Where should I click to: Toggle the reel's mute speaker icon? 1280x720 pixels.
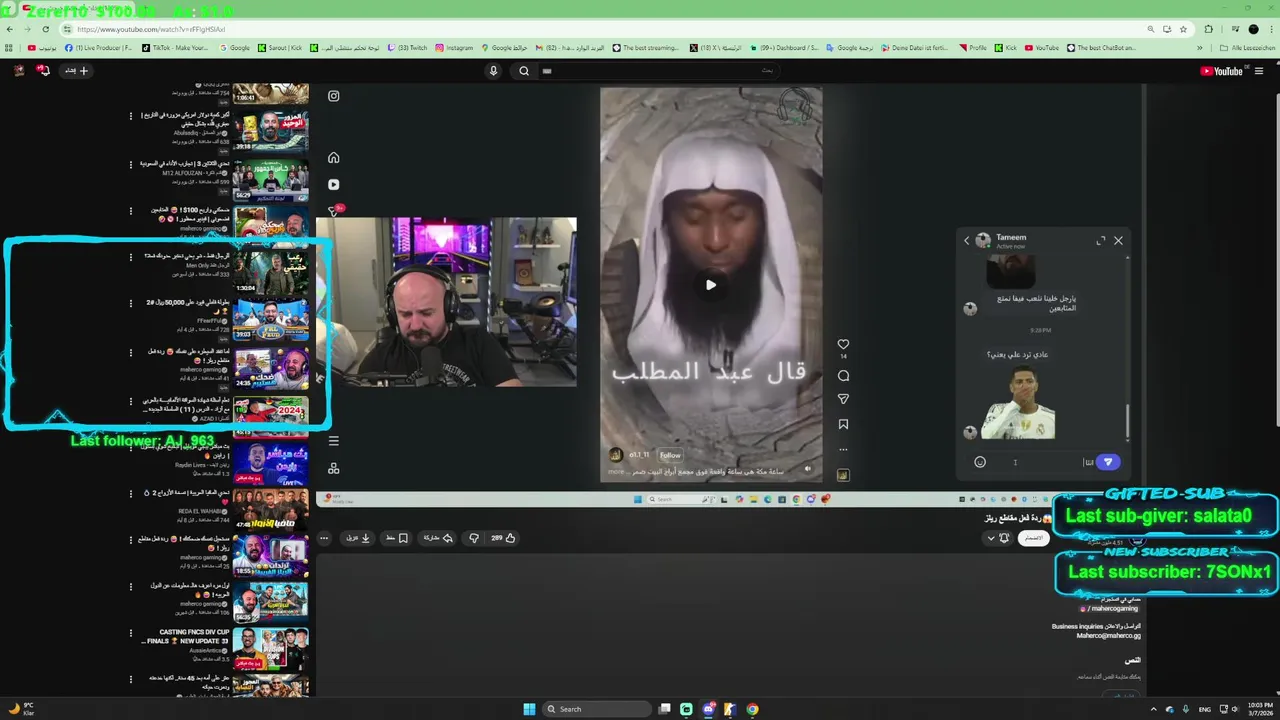coord(808,468)
